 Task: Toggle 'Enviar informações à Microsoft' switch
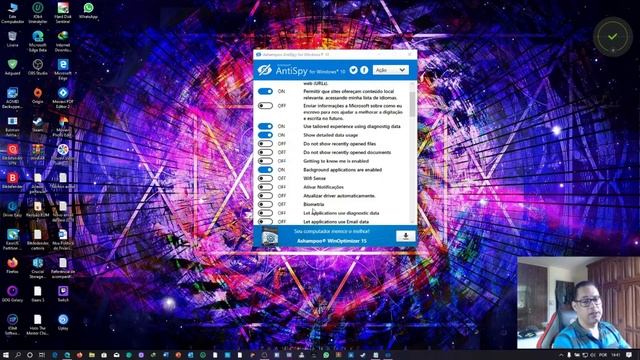click(x=265, y=106)
